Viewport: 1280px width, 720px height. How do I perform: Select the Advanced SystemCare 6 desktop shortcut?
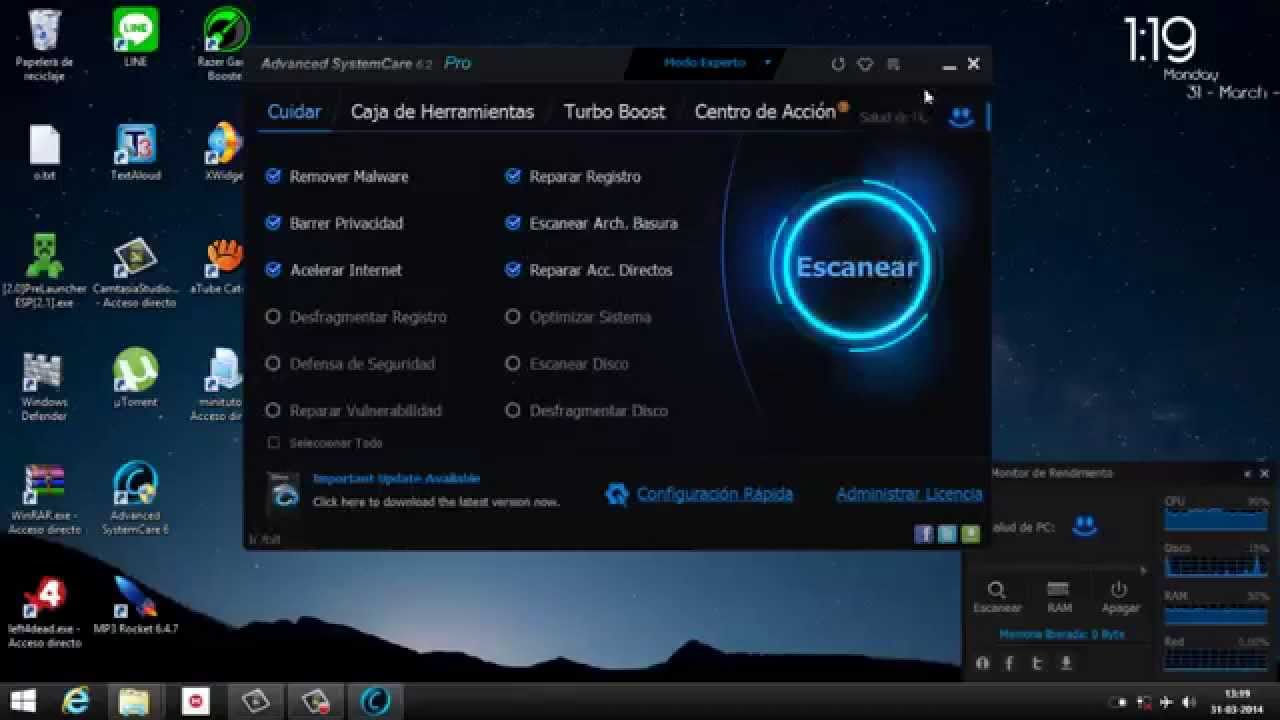(135, 497)
